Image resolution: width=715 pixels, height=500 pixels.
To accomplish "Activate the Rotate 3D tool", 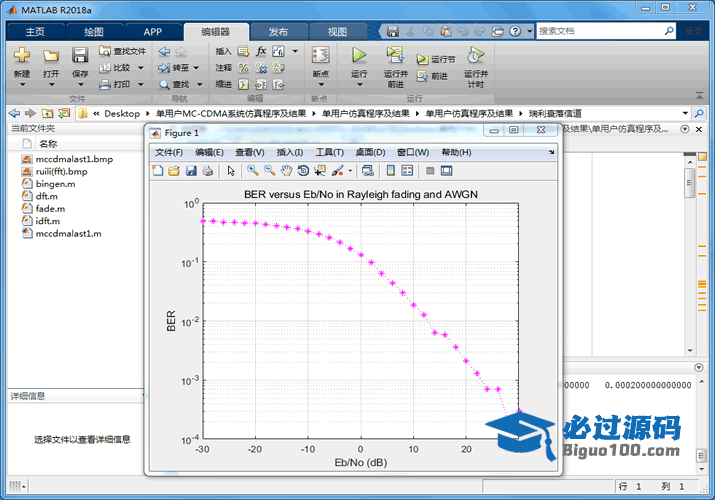I will pyautogui.click(x=302, y=171).
